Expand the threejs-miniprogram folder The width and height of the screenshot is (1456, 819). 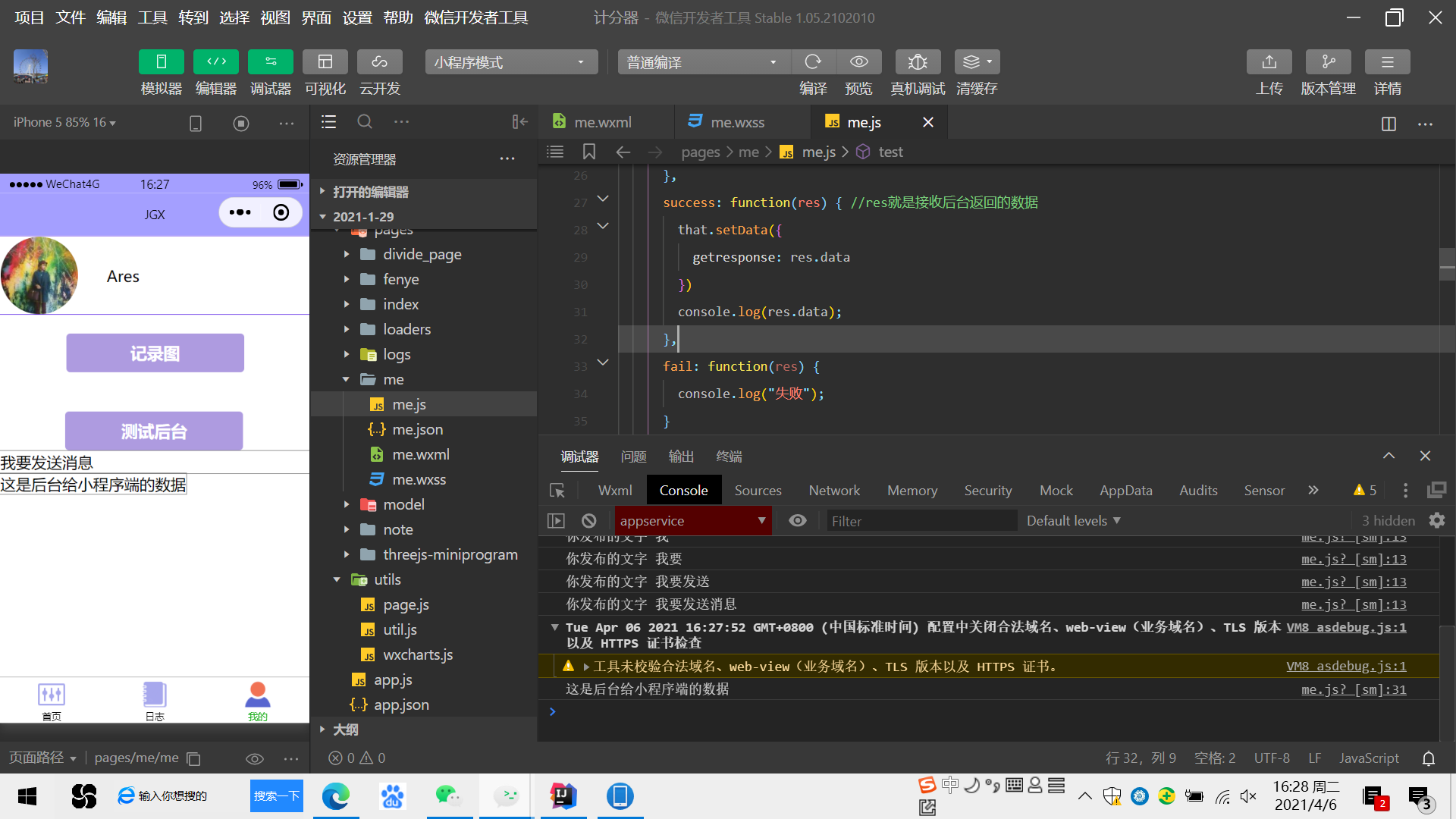coord(450,554)
